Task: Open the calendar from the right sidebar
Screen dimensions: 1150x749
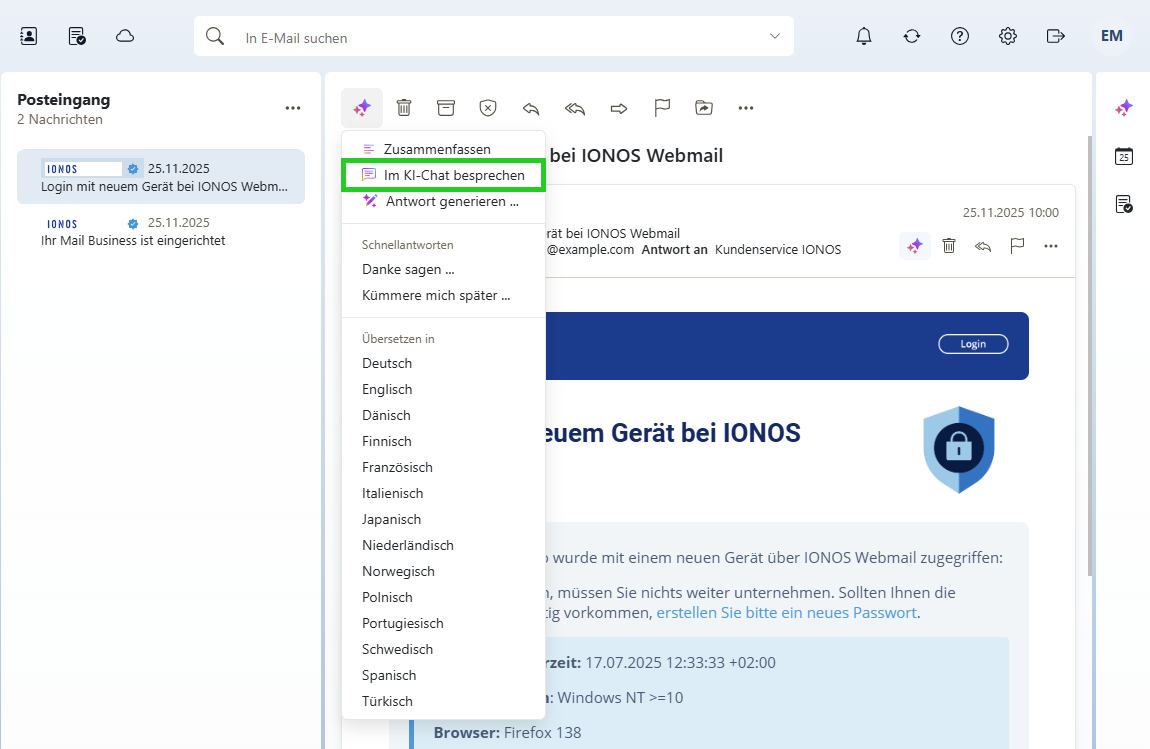Action: tap(1124, 156)
